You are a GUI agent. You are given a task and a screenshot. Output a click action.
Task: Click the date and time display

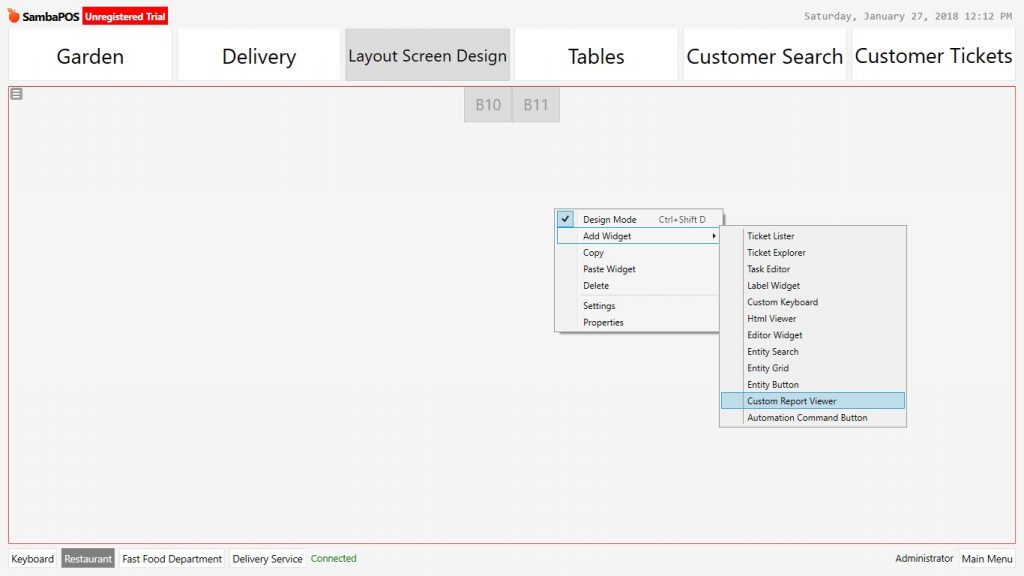coord(908,16)
